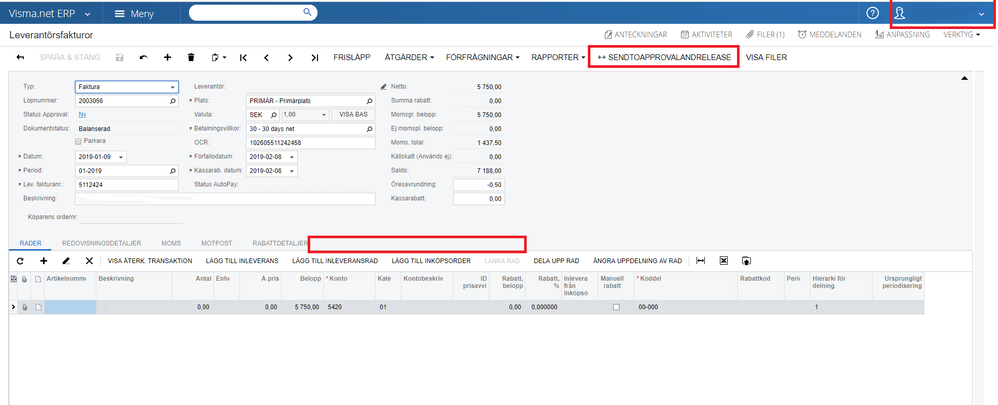
Task: Jump to the last record
Action: click(314, 57)
